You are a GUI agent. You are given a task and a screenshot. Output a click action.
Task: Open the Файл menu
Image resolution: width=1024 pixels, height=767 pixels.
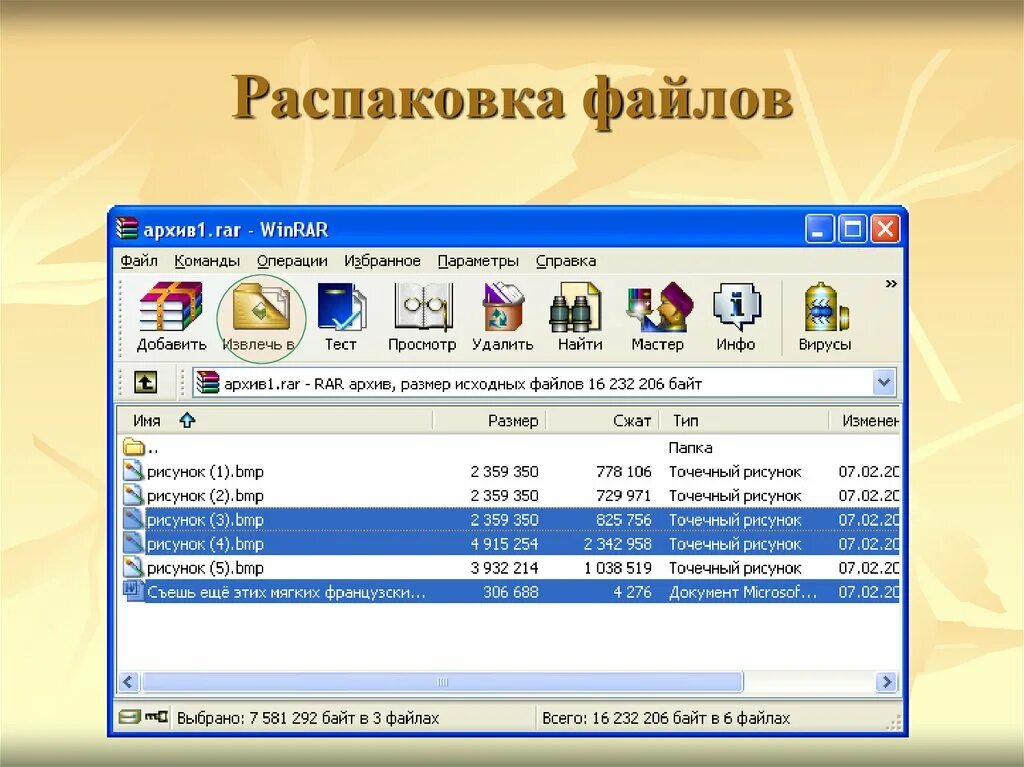[x=138, y=261]
